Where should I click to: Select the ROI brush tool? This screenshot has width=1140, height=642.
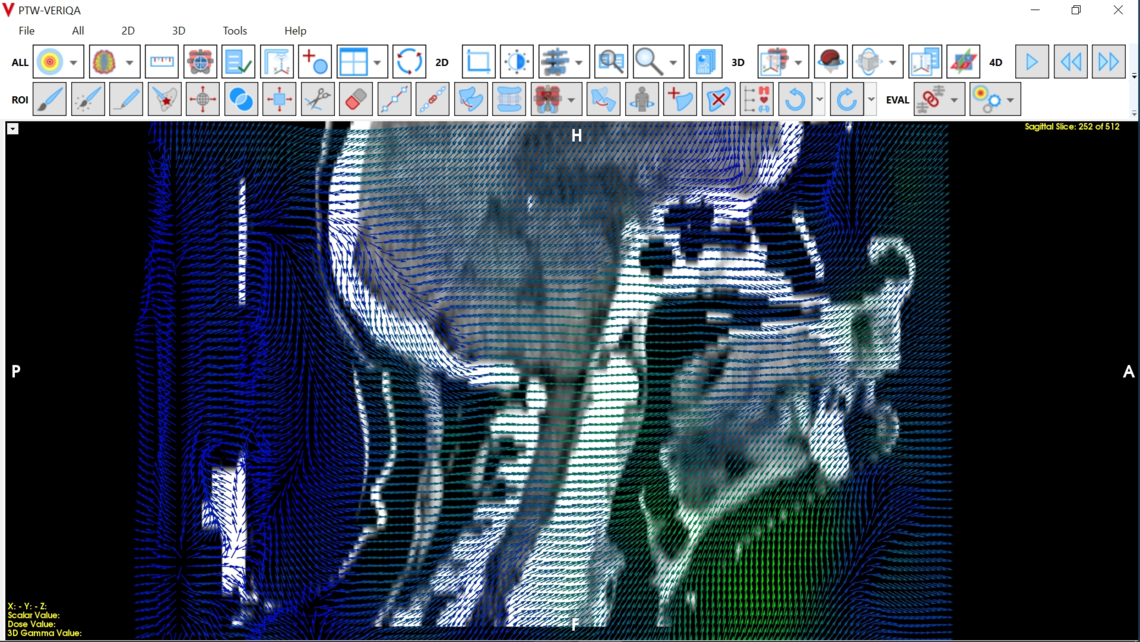(x=48, y=99)
